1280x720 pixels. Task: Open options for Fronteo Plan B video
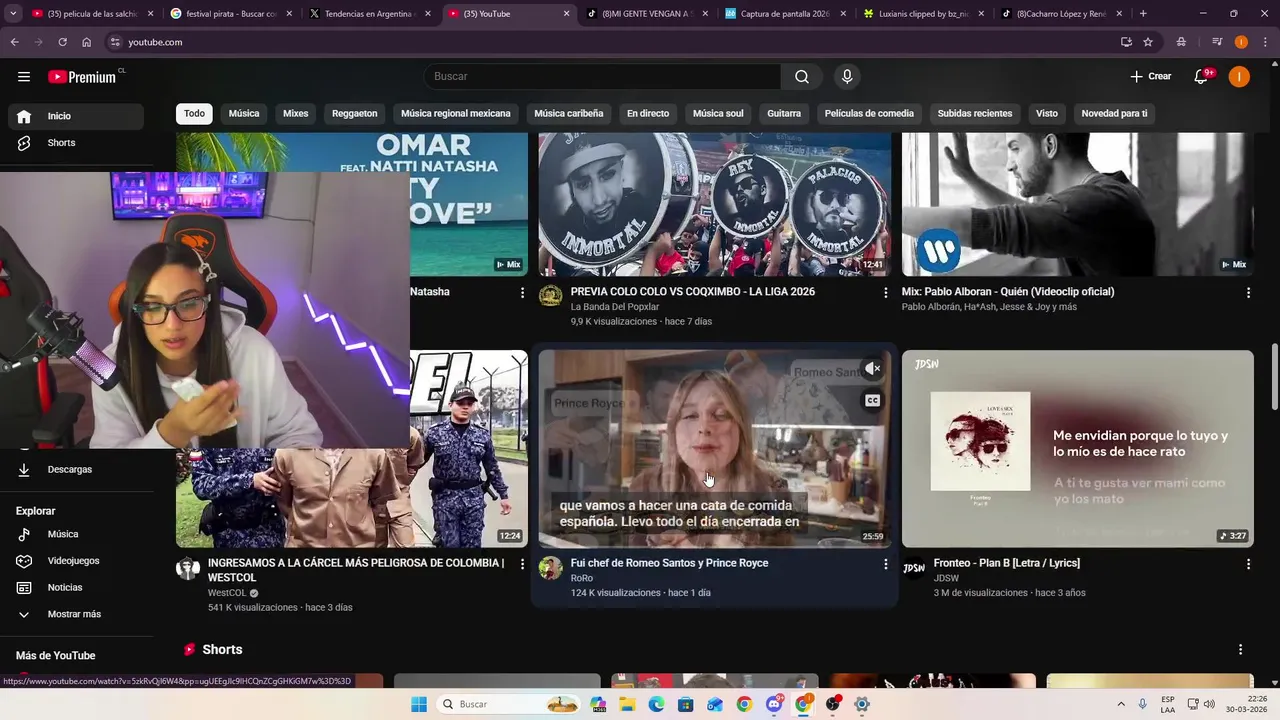[x=1248, y=564]
